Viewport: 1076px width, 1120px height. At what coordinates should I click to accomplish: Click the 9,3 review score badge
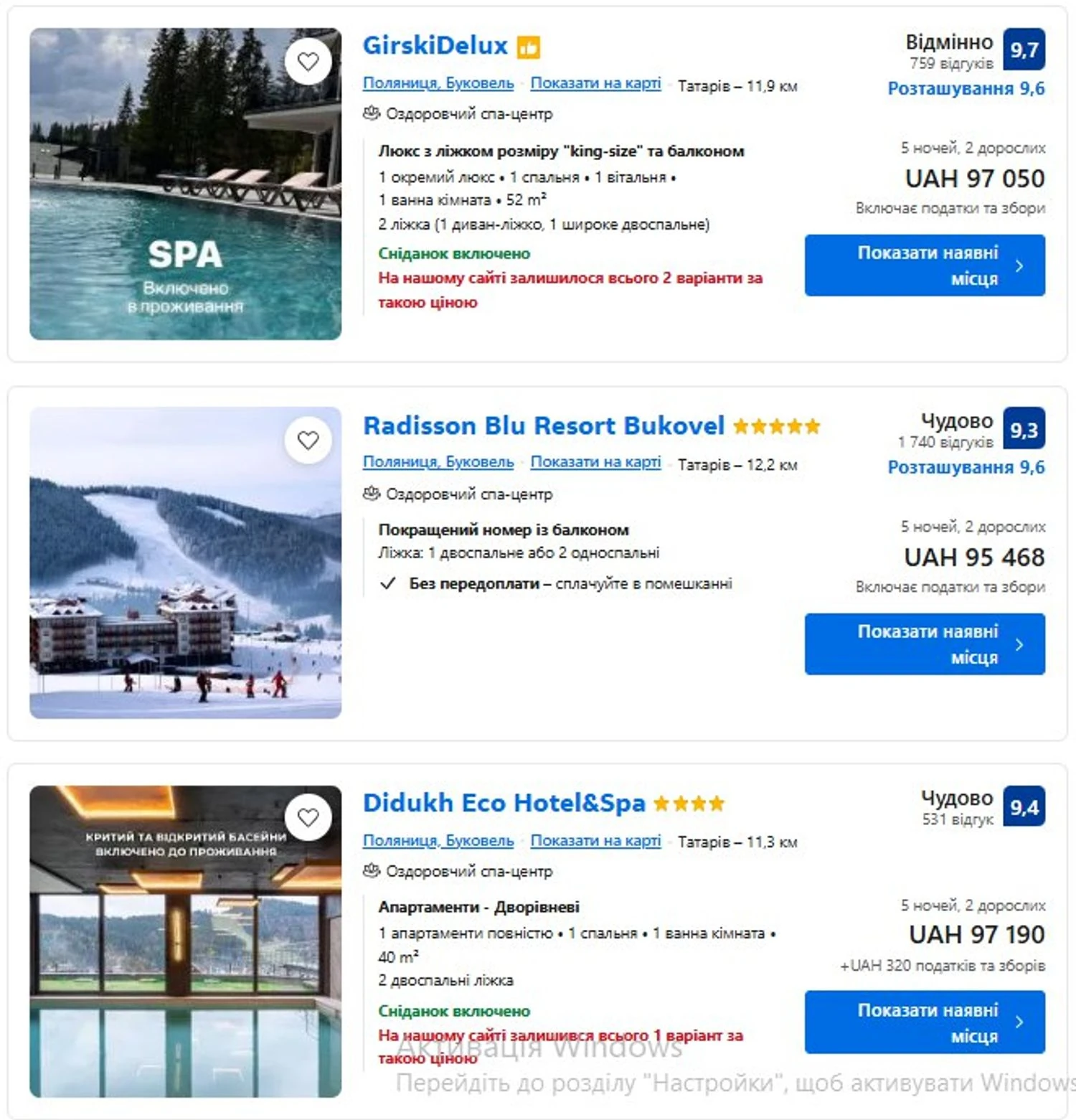tap(1024, 429)
